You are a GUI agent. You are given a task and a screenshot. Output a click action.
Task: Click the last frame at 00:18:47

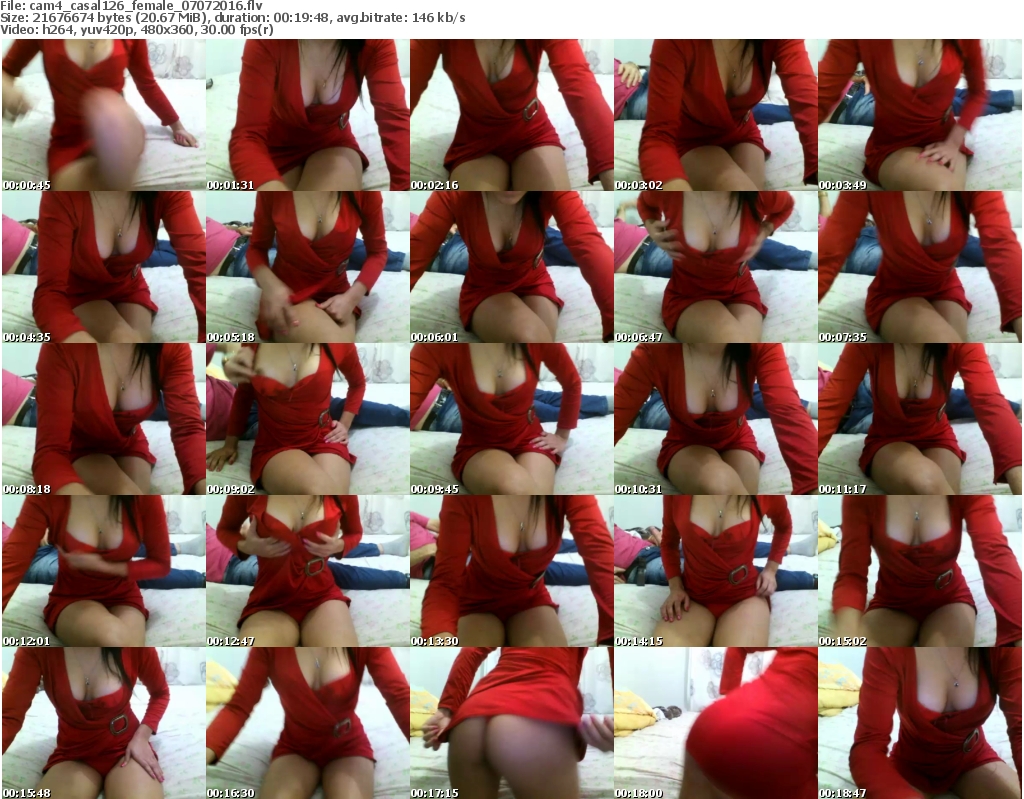[x=920, y=723]
